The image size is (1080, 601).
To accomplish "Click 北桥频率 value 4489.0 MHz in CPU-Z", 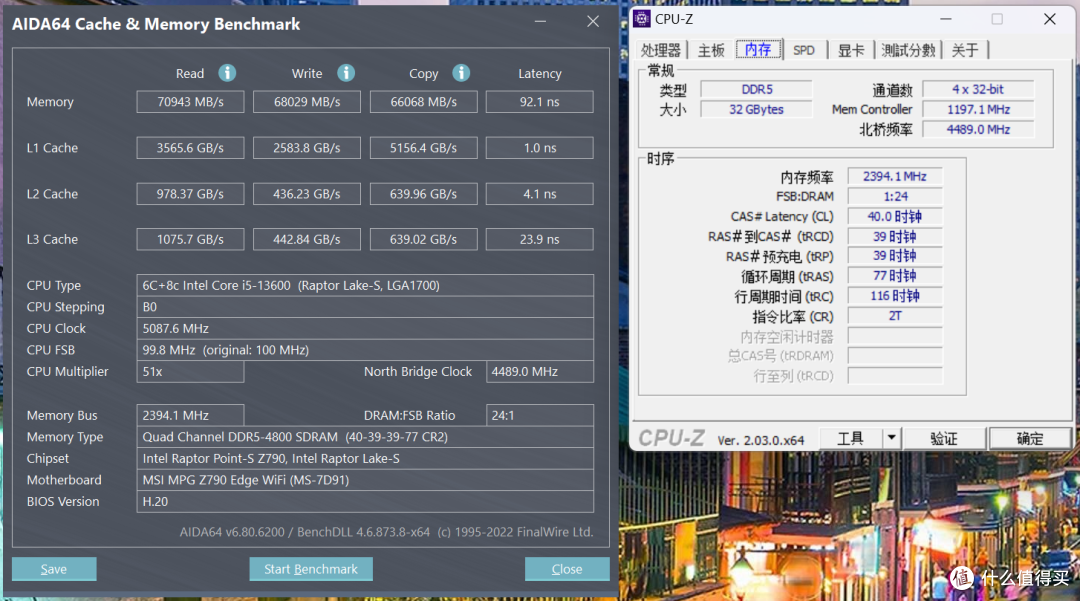I will (x=978, y=129).
